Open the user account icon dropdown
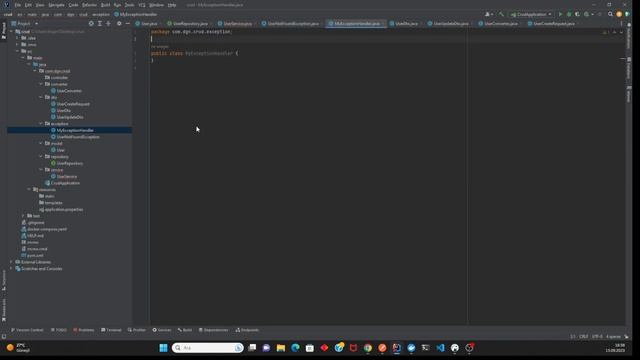 coord(489,14)
